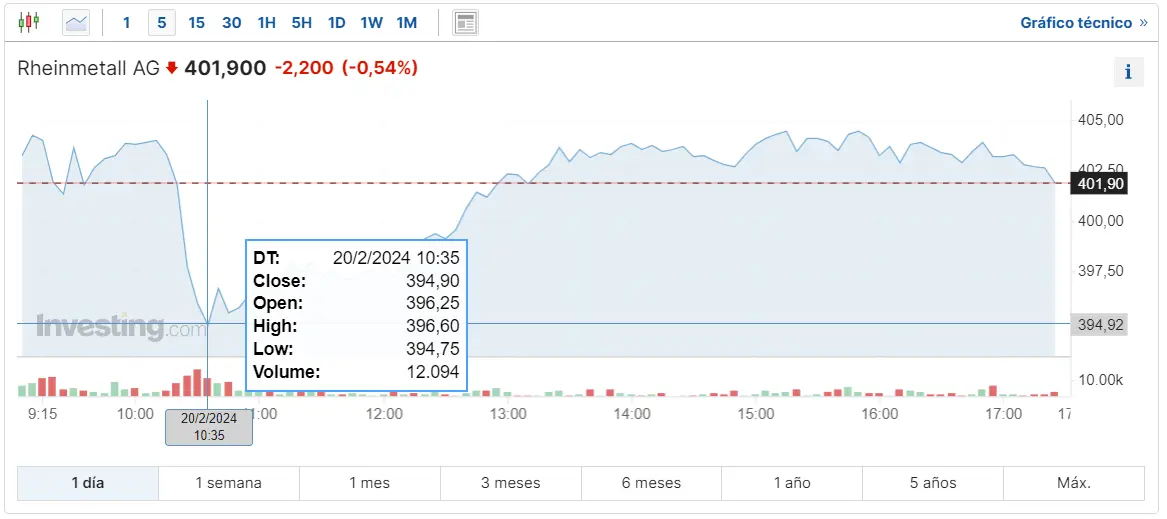
Task: Click the 20/2/2024 10:35 time marker
Action: [209, 427]
